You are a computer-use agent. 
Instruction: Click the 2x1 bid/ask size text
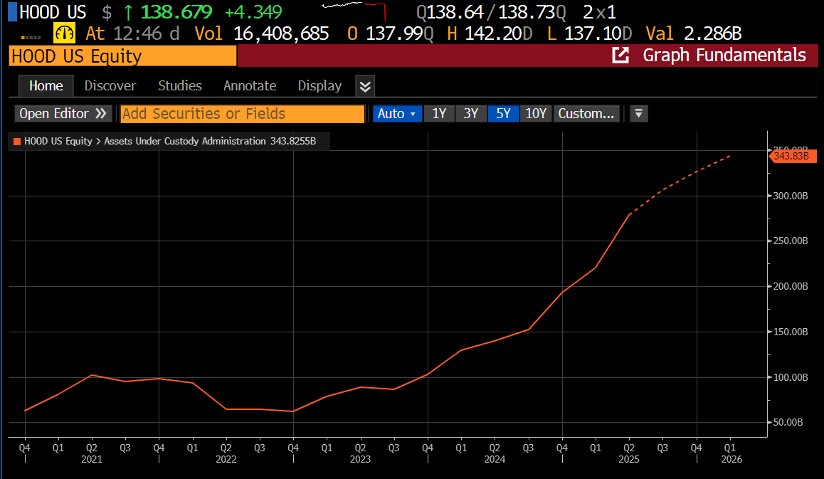click(x=600, y=12)
